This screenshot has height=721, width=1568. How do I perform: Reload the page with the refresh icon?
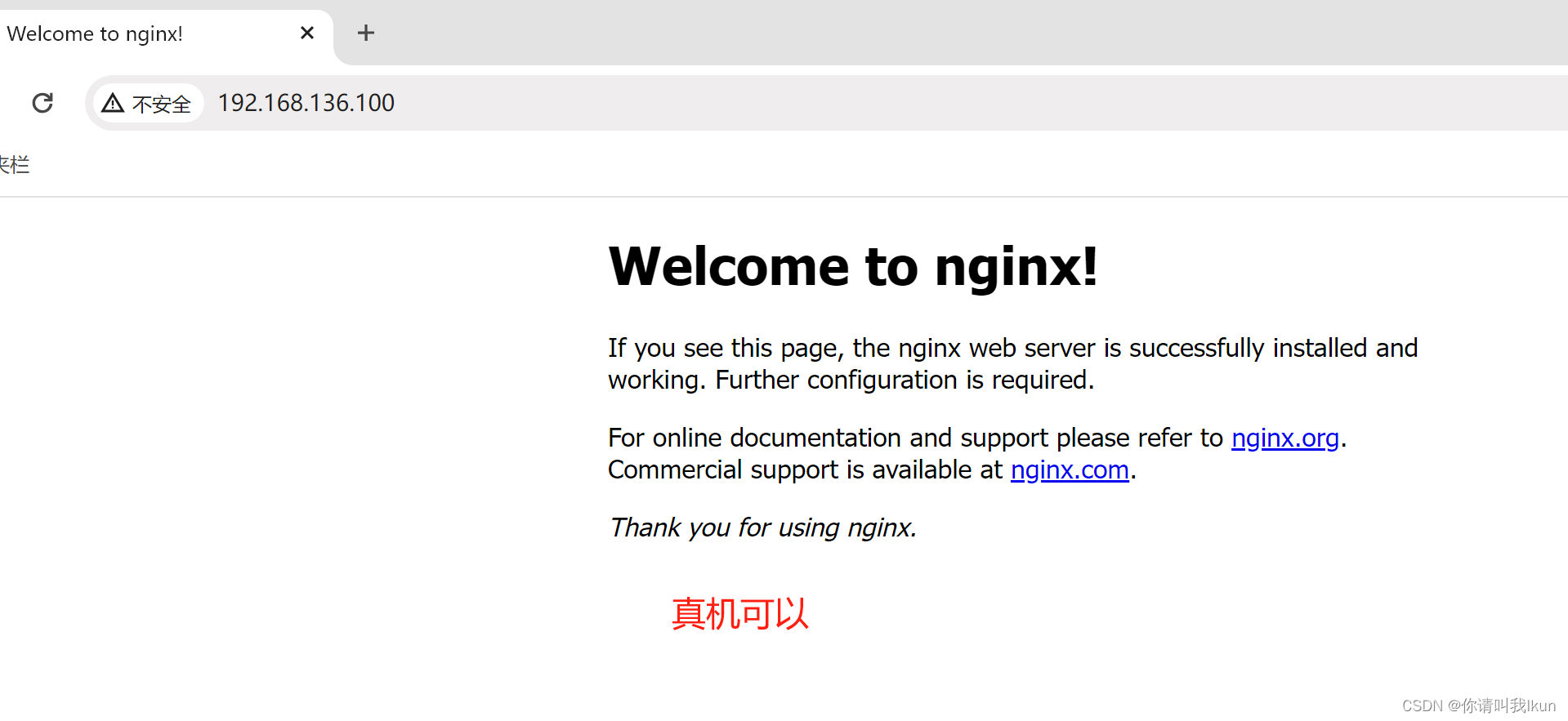point(42,103)
